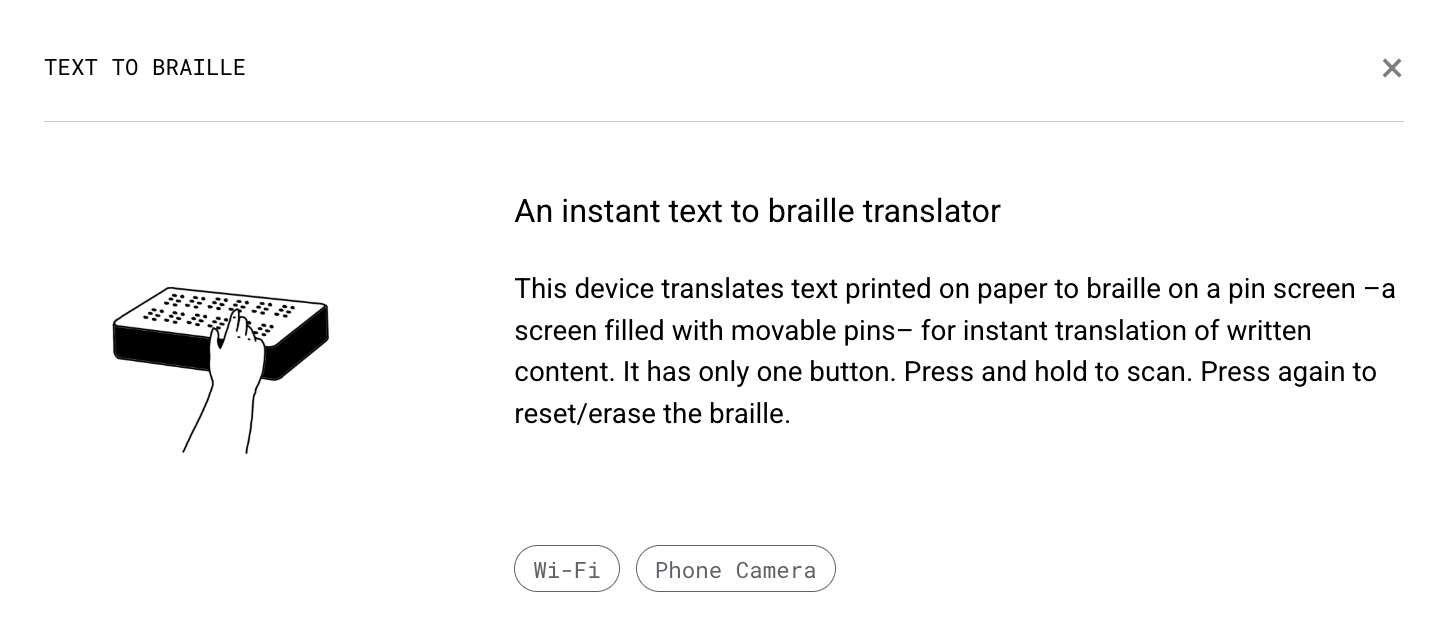Screen dimensions: 1446x638
Task: Click the Wi-Fi connectivity chip
Action: point(567,569)
